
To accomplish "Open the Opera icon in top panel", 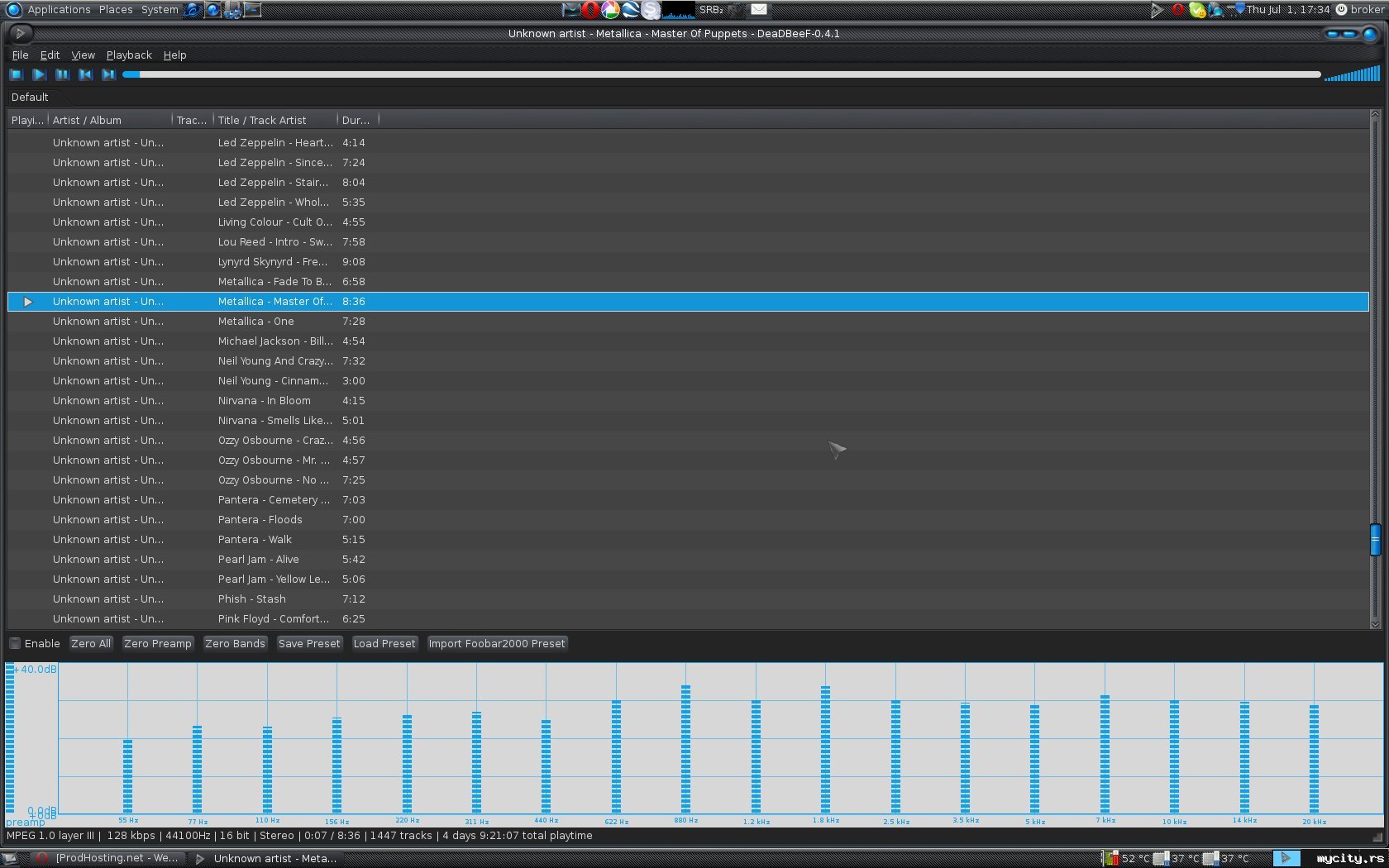I will (590, 10).
